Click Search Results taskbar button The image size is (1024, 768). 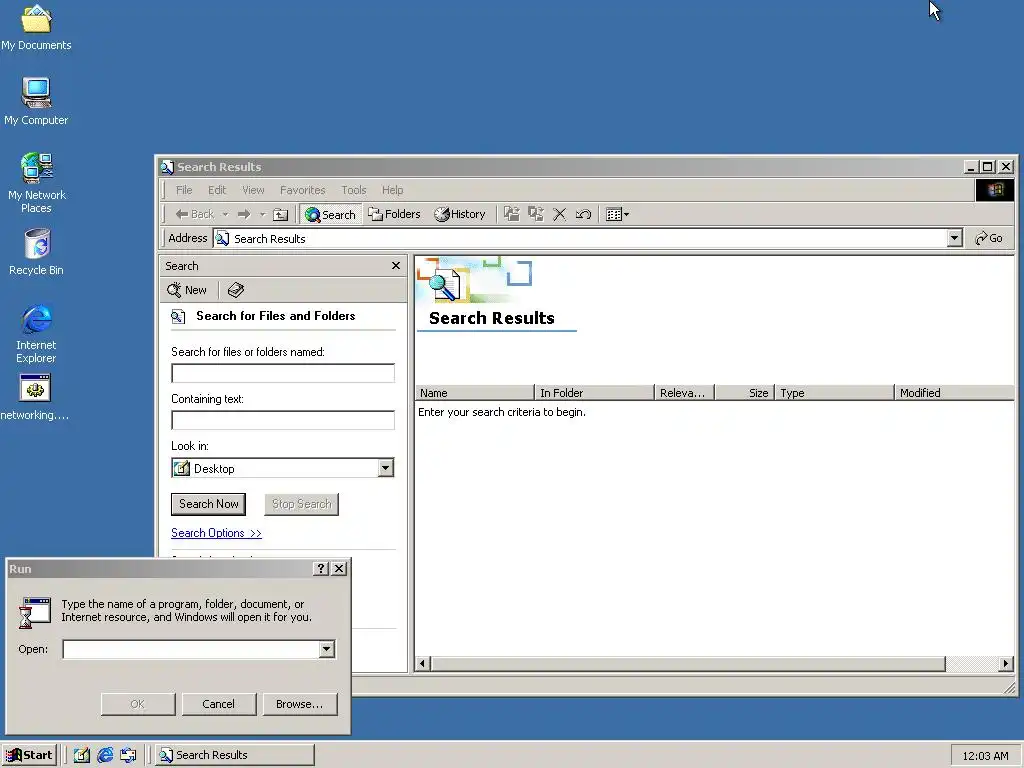pyautogui.click(x=235, y=755)
